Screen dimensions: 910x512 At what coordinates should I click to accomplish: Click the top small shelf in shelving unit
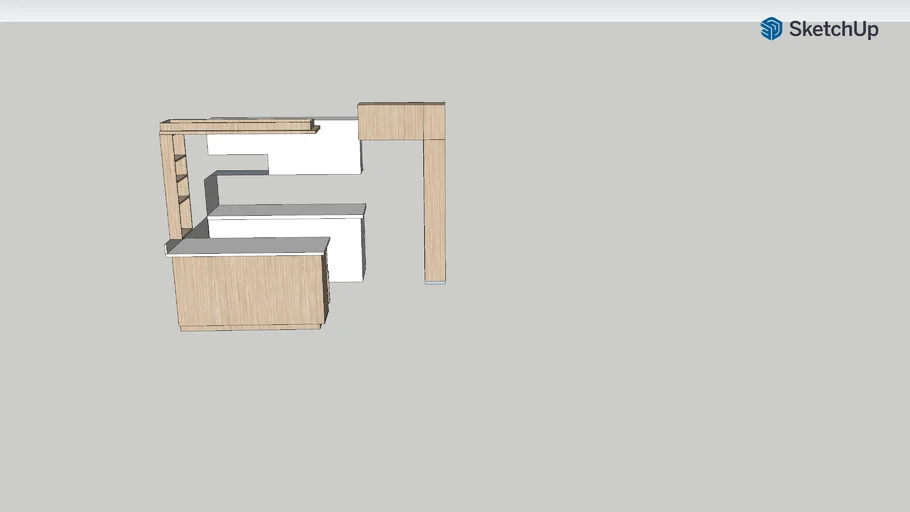(181, 157)
